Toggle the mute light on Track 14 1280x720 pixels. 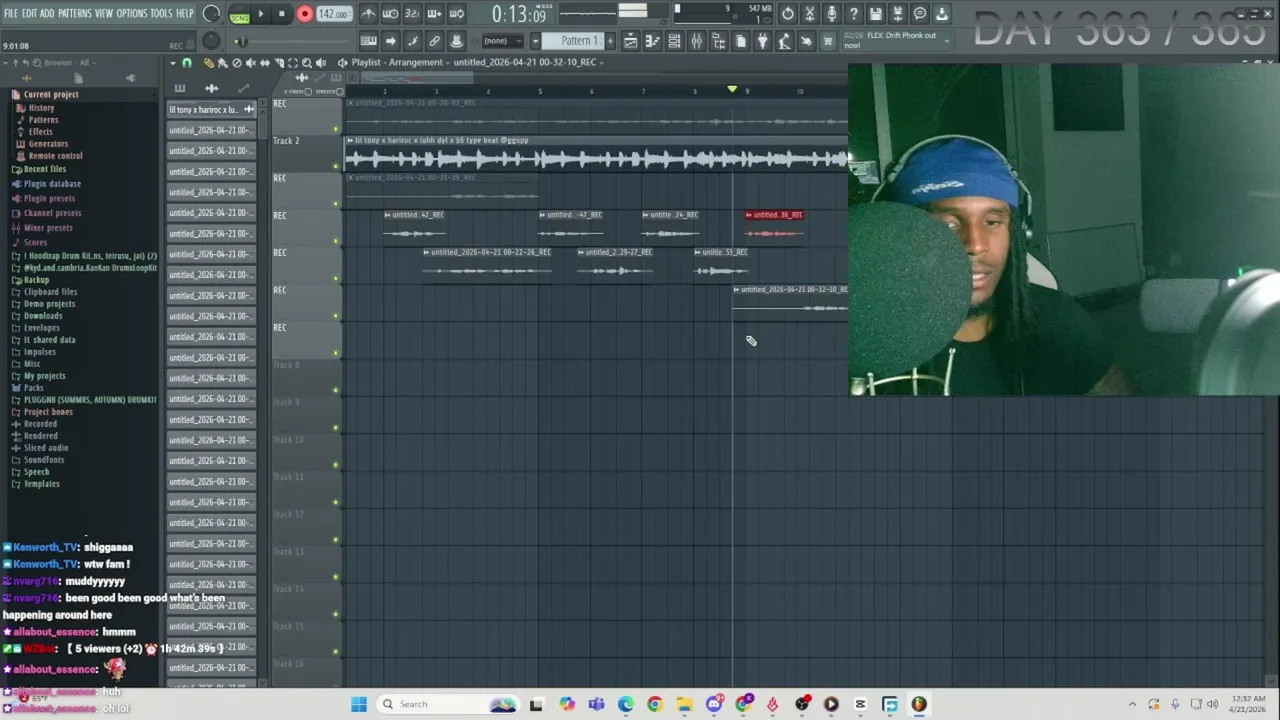click(336, 615)
